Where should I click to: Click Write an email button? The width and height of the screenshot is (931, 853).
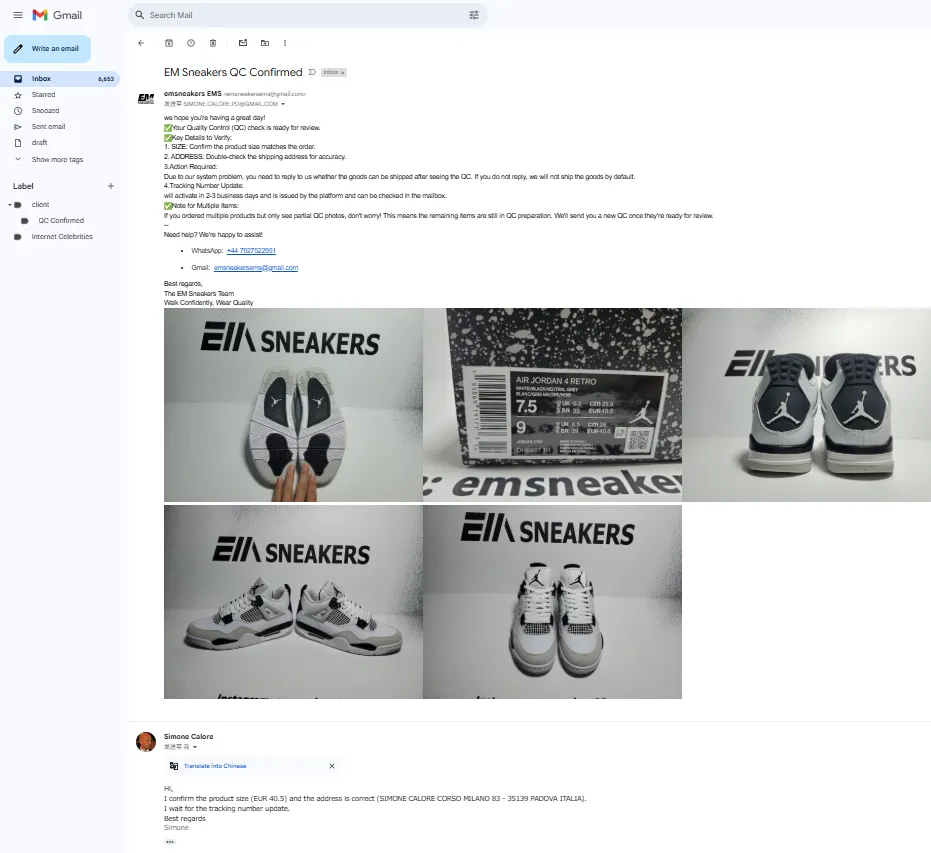point(48,49)
